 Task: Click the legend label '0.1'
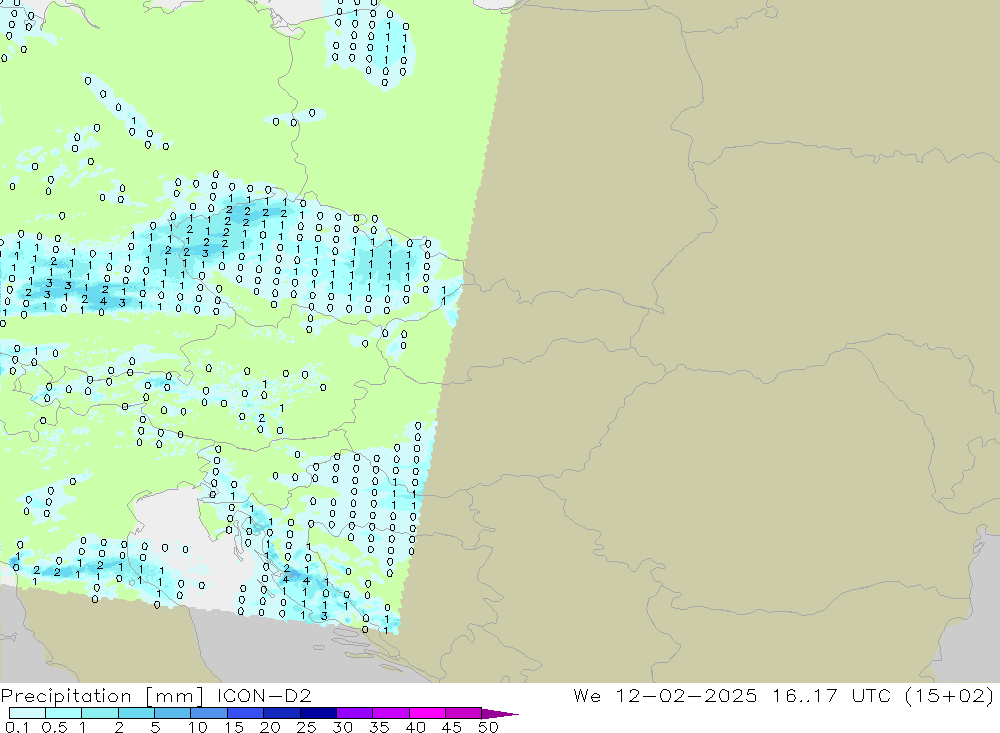point(17,727)
